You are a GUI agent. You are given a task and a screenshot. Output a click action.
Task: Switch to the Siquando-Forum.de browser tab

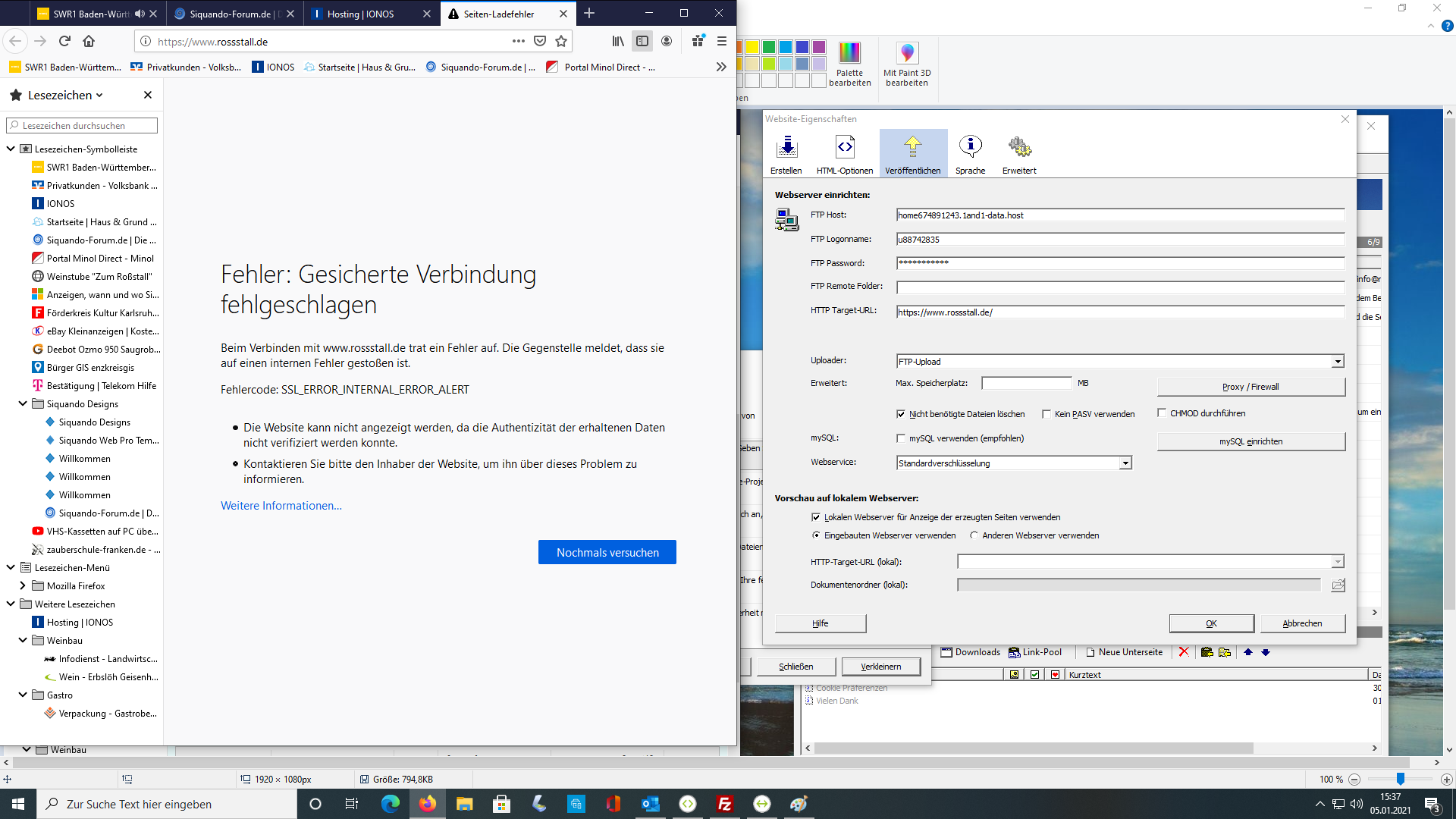pos(230,14)
